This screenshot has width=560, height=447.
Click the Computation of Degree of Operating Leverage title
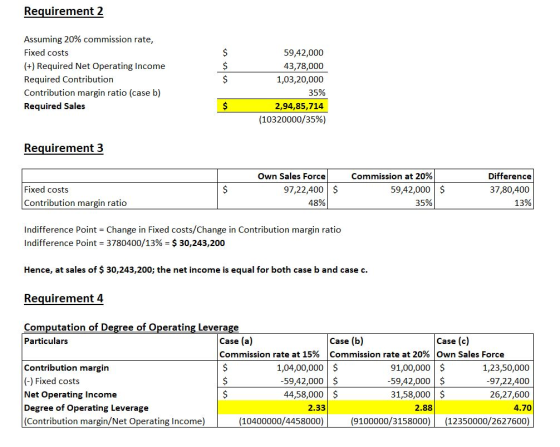(131, 327)
